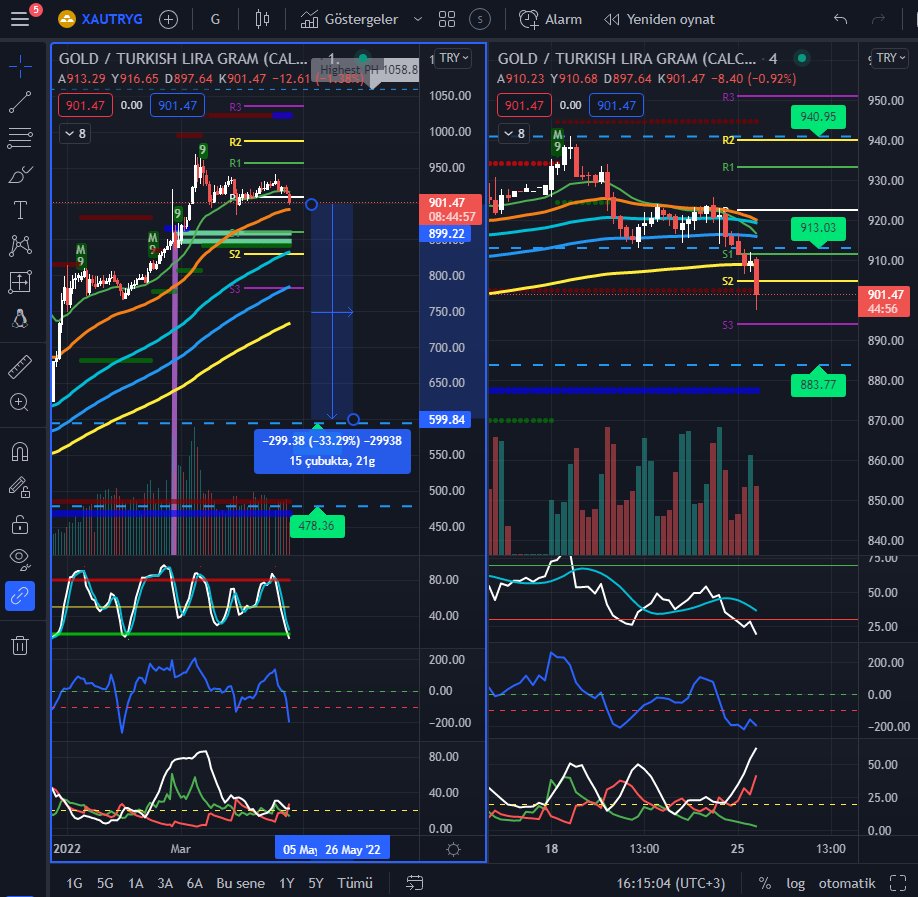Click right chart blue 901.47 buy button
This screenshot has width=918, height=897.
[x=616, y=105]
